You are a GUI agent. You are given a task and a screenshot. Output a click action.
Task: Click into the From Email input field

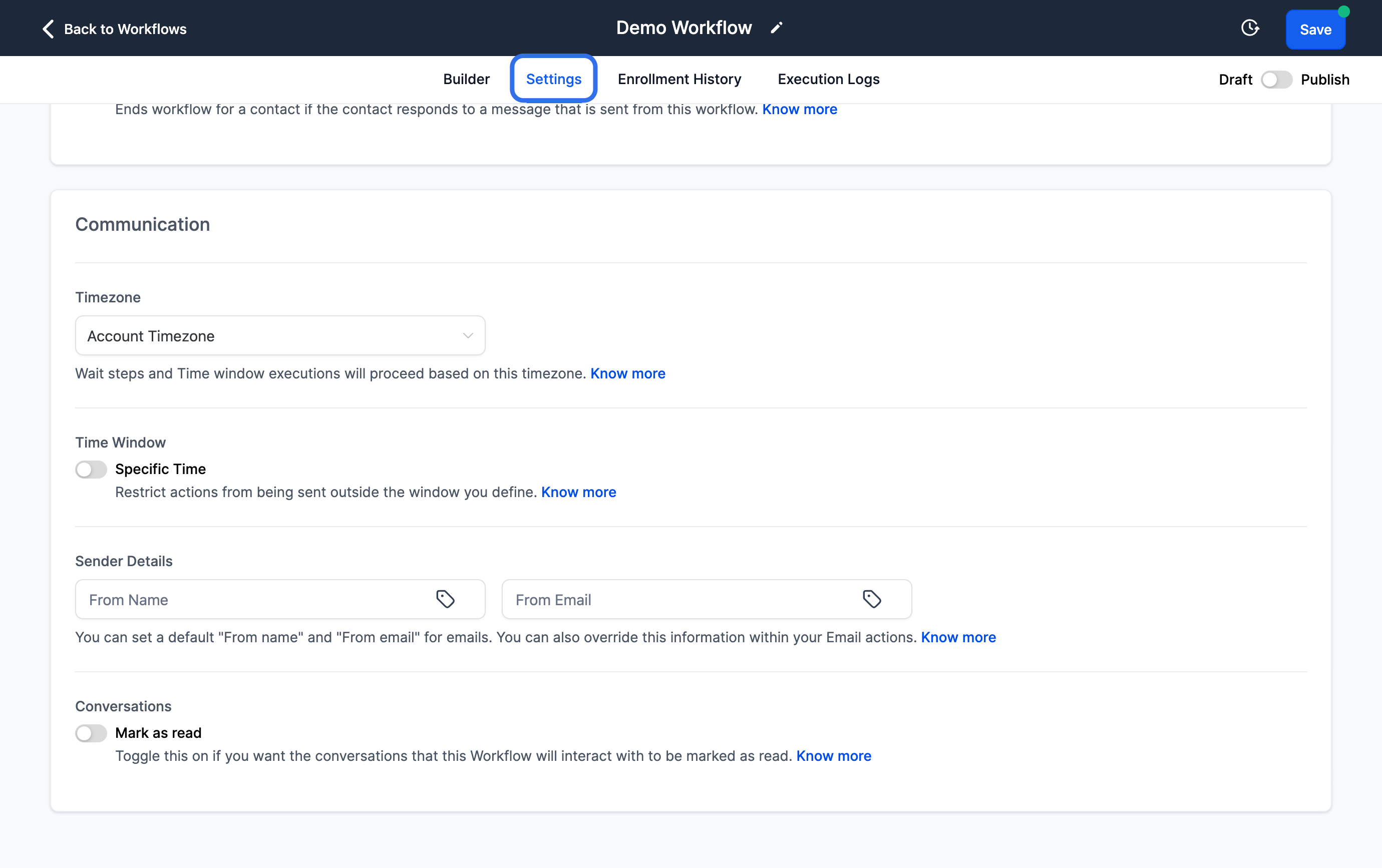[x=707, y=600]
